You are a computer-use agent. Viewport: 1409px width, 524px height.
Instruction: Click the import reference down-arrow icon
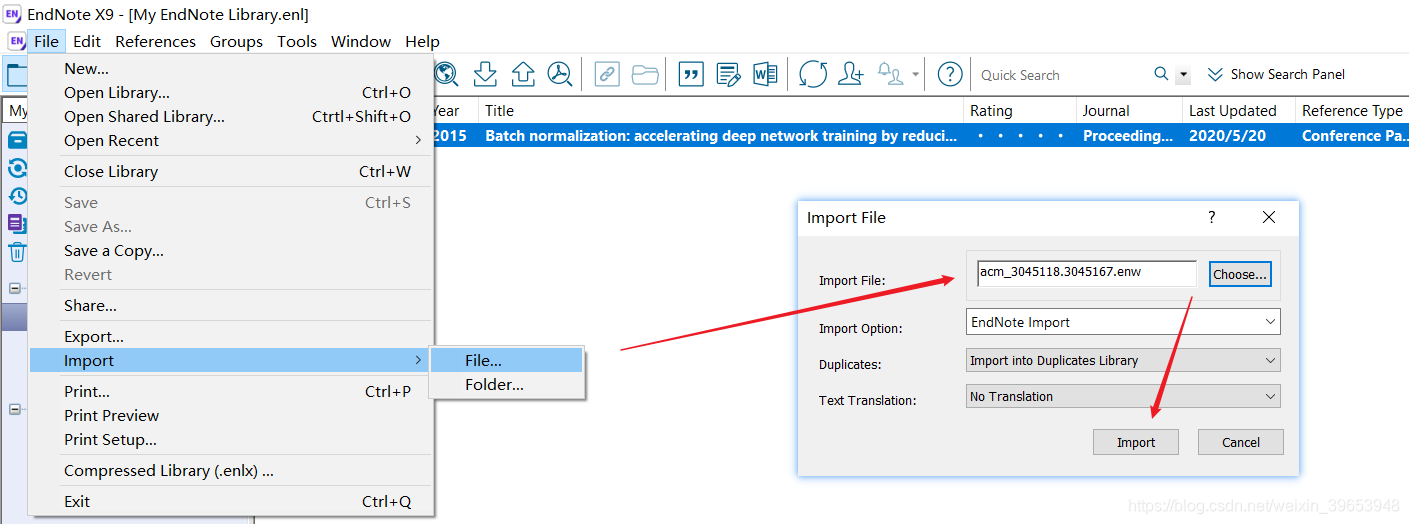[x=485, y=74]
